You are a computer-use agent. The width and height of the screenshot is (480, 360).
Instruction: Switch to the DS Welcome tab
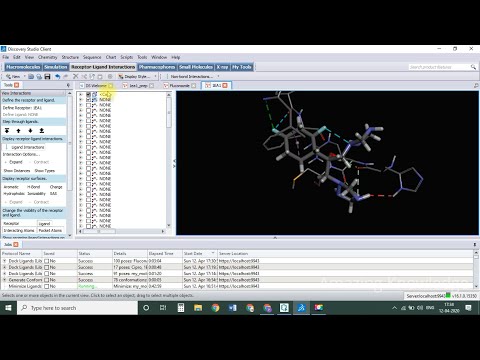click(96, 86)
